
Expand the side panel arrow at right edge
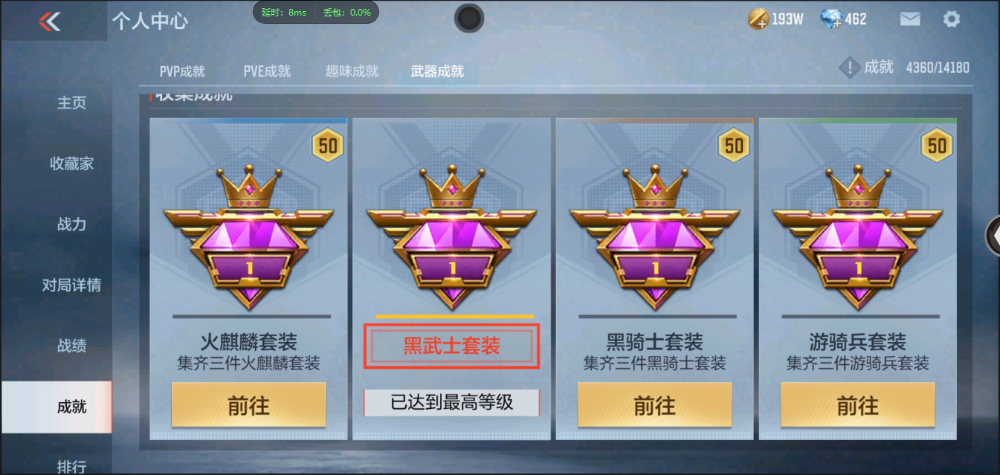pos(993,237)
